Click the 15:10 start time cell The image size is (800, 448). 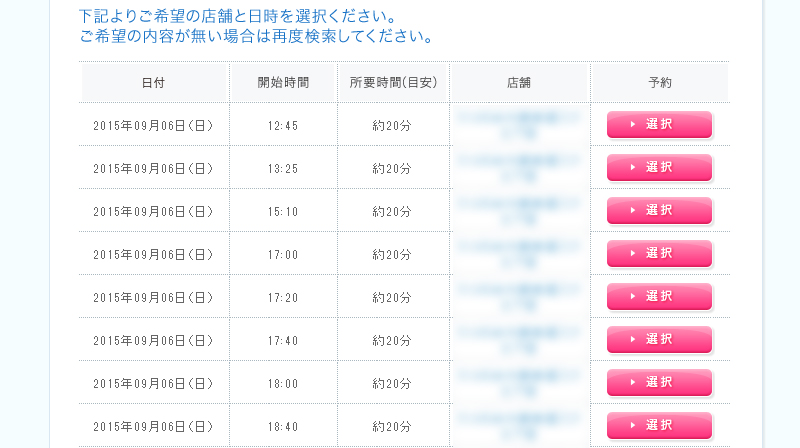pyautogui.click(x=283, y=212)
